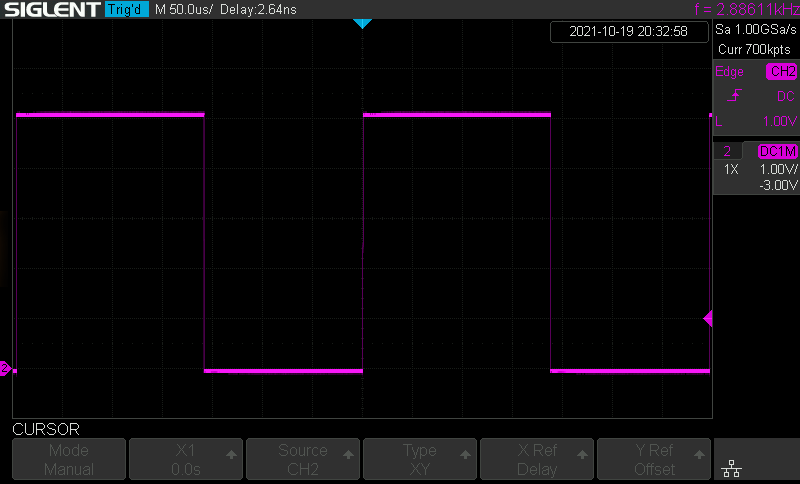Click the M 50.0us/ timebase readout

point(183,9)
